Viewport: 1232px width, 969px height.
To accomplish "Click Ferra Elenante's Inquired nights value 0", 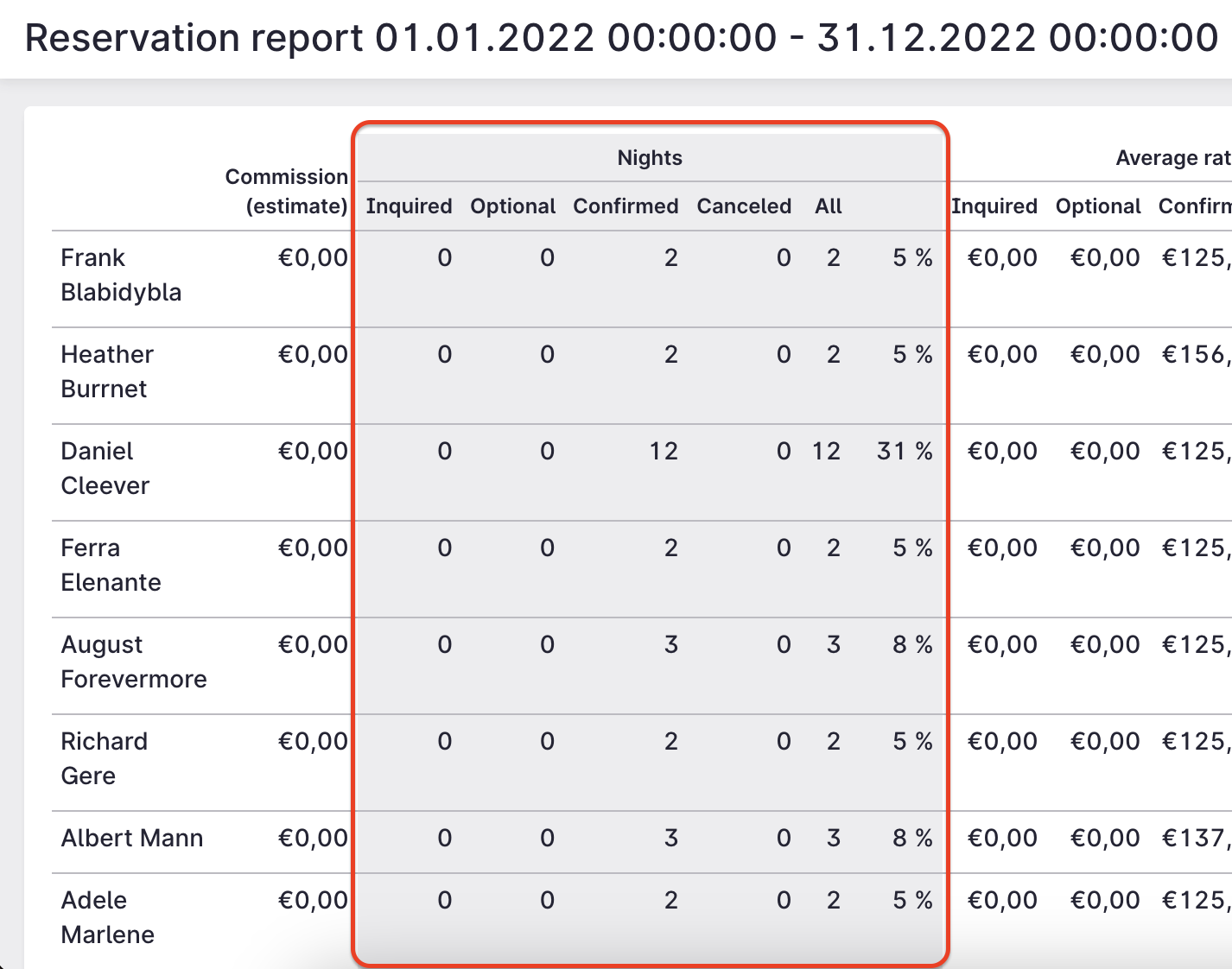I will [444, 548].
